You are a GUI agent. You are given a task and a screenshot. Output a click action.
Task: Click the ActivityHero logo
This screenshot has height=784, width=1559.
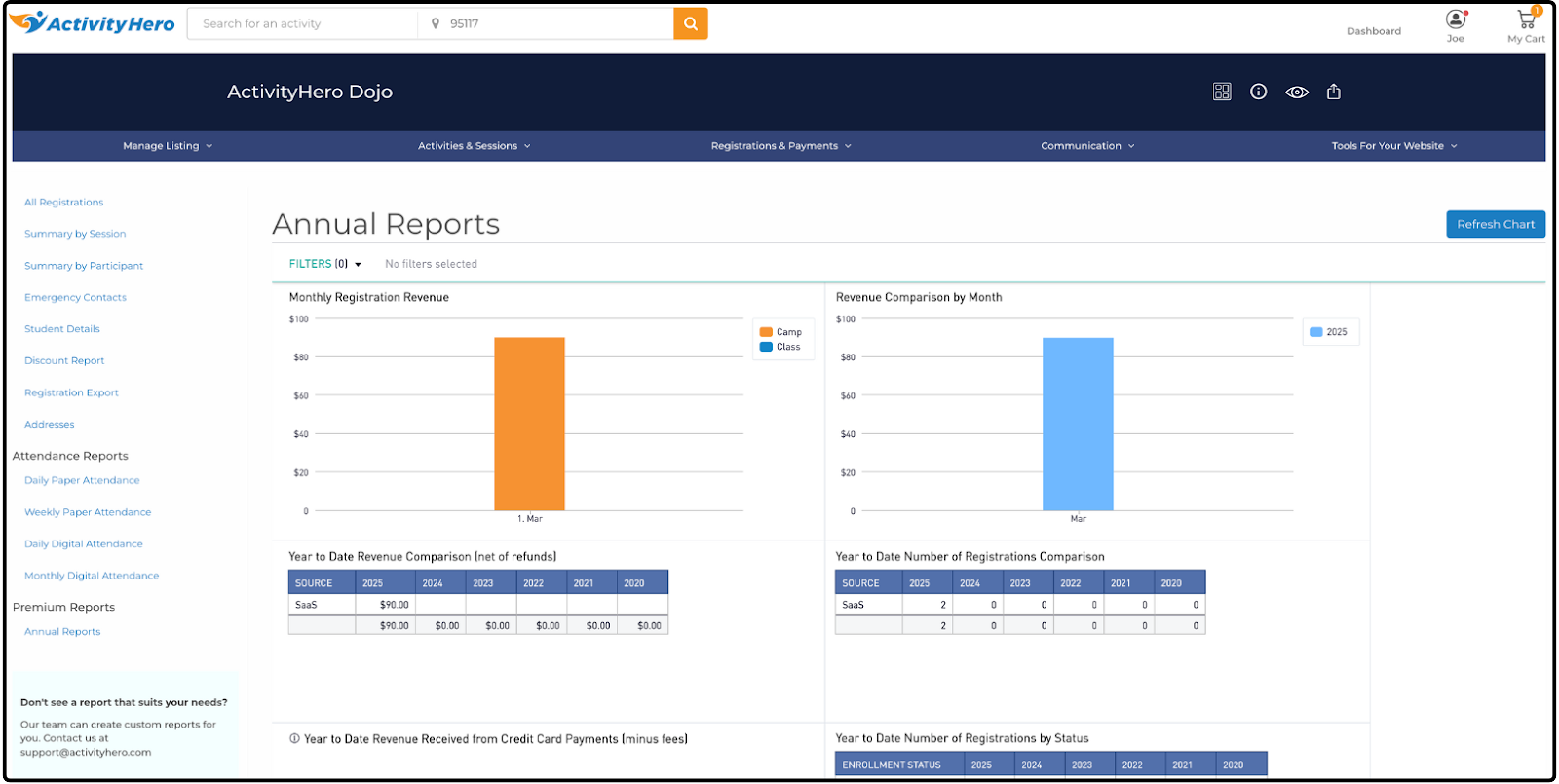point(92,23)
